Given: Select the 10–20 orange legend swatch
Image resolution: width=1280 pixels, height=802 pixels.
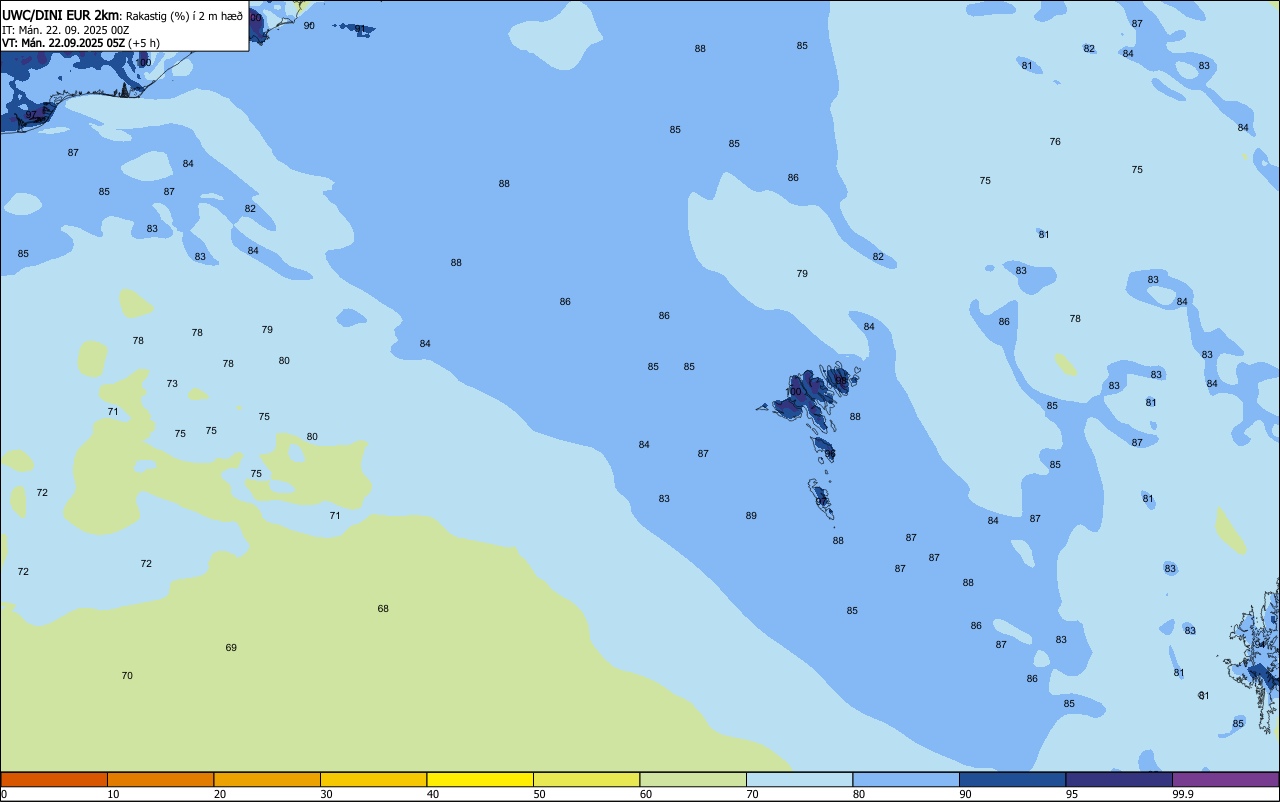Looking at the screenshot, I should tap(160, 779).
